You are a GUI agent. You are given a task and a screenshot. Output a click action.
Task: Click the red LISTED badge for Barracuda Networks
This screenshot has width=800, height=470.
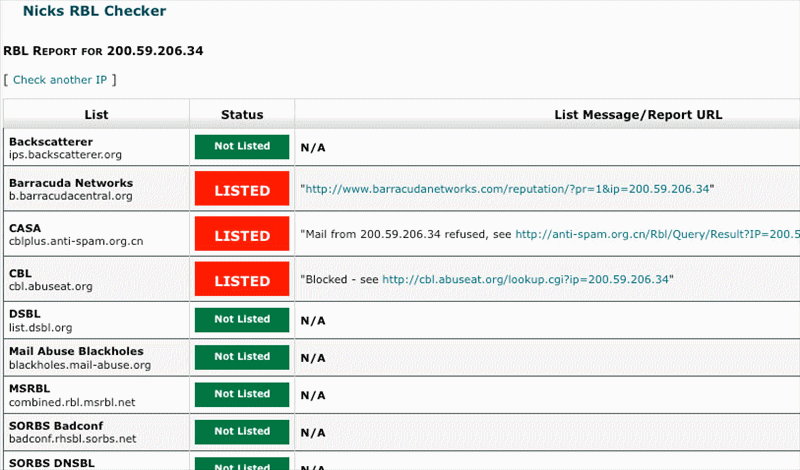[x=242, y=190]
